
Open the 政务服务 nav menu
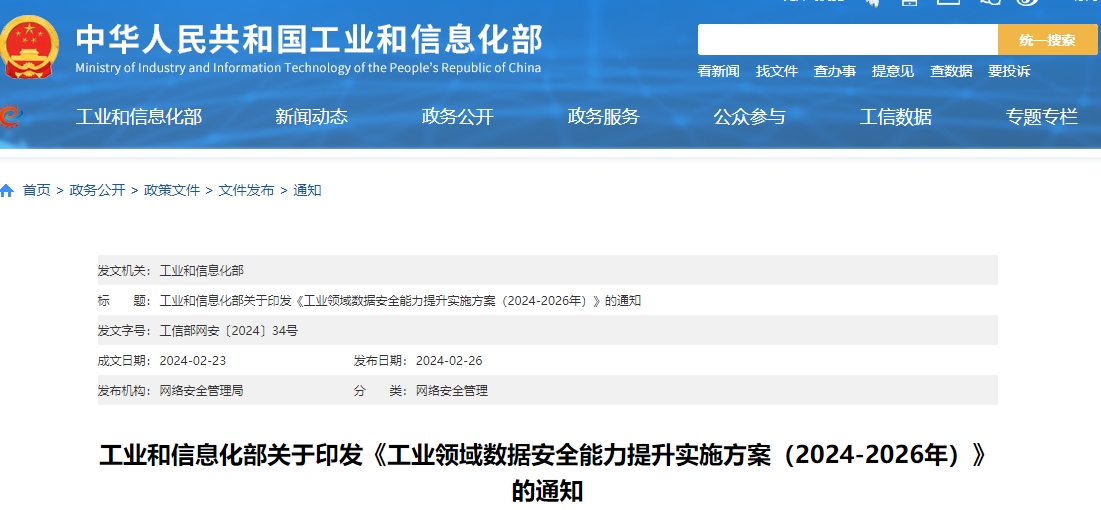(x=603, y=117)
